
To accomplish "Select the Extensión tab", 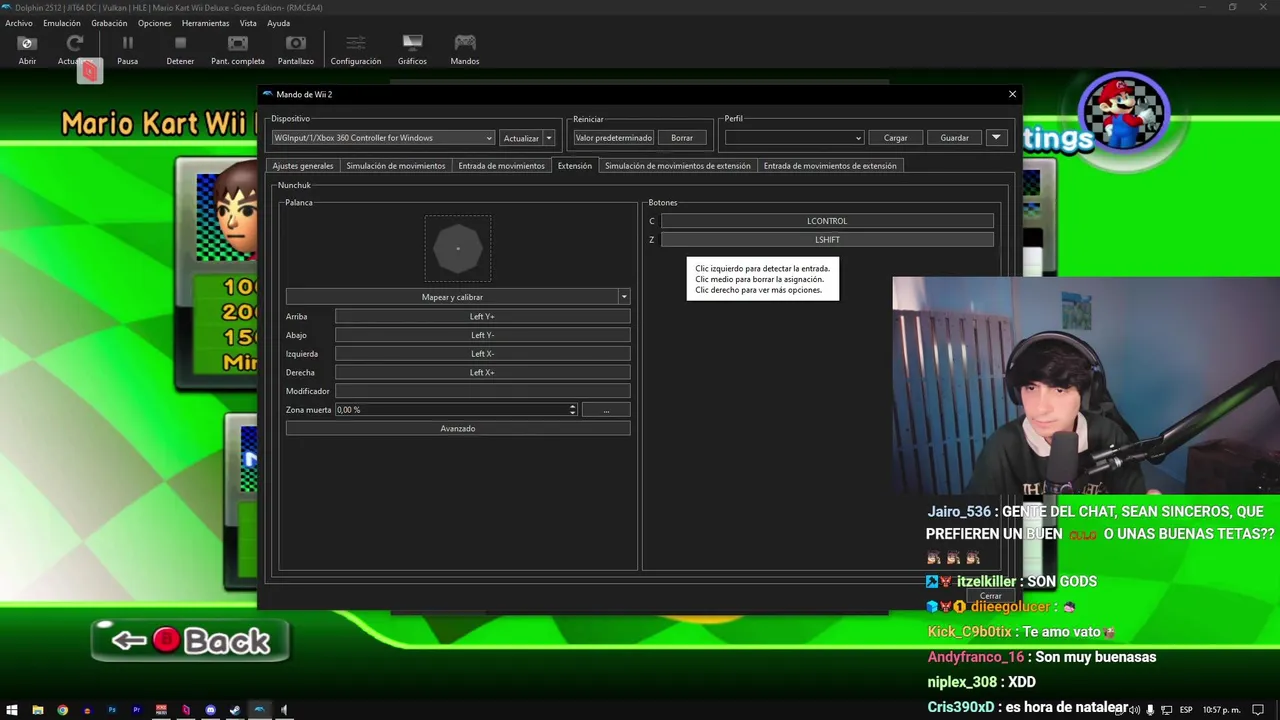I will (575, 166).
